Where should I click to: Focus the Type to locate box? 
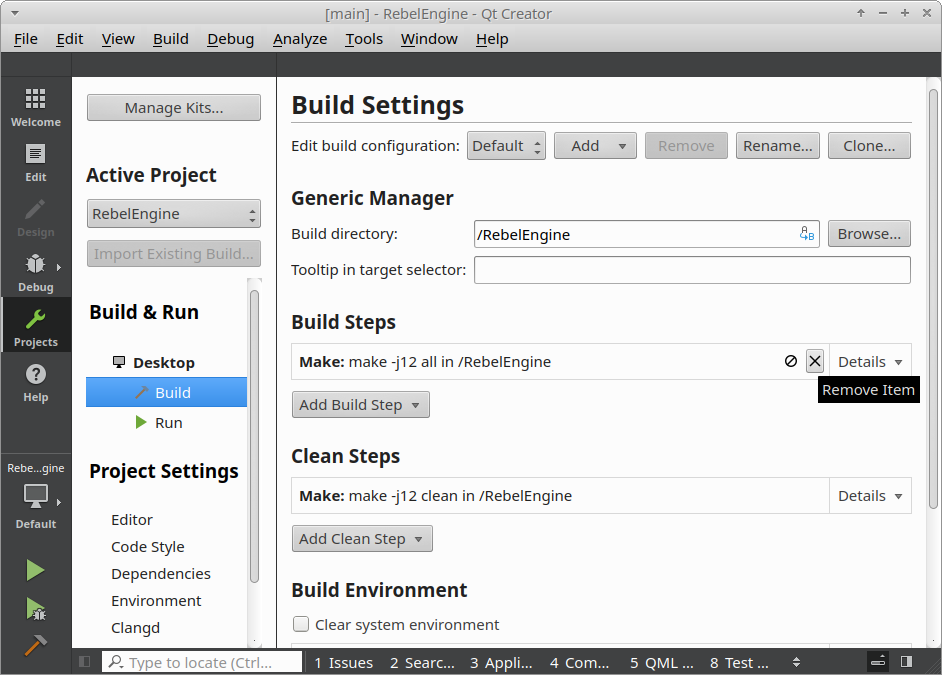(202, 662)
